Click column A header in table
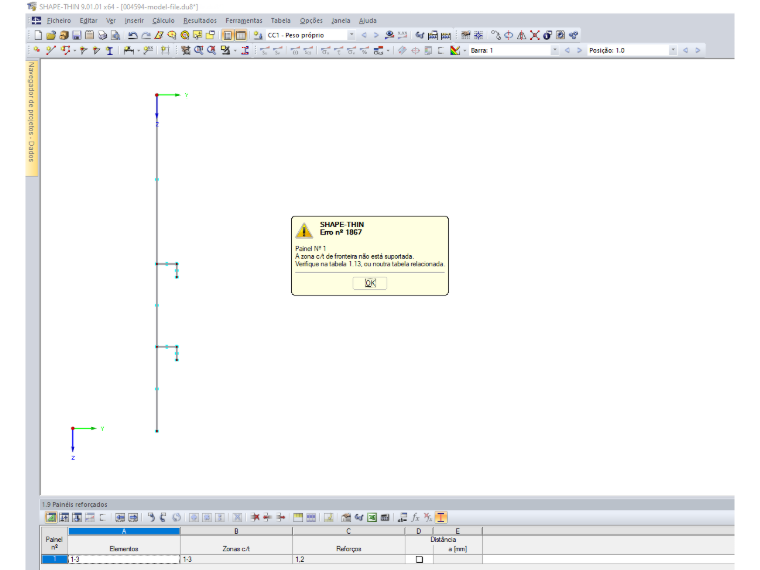The width and height of the screenshot is (760, 570). [x=124, y=531]
